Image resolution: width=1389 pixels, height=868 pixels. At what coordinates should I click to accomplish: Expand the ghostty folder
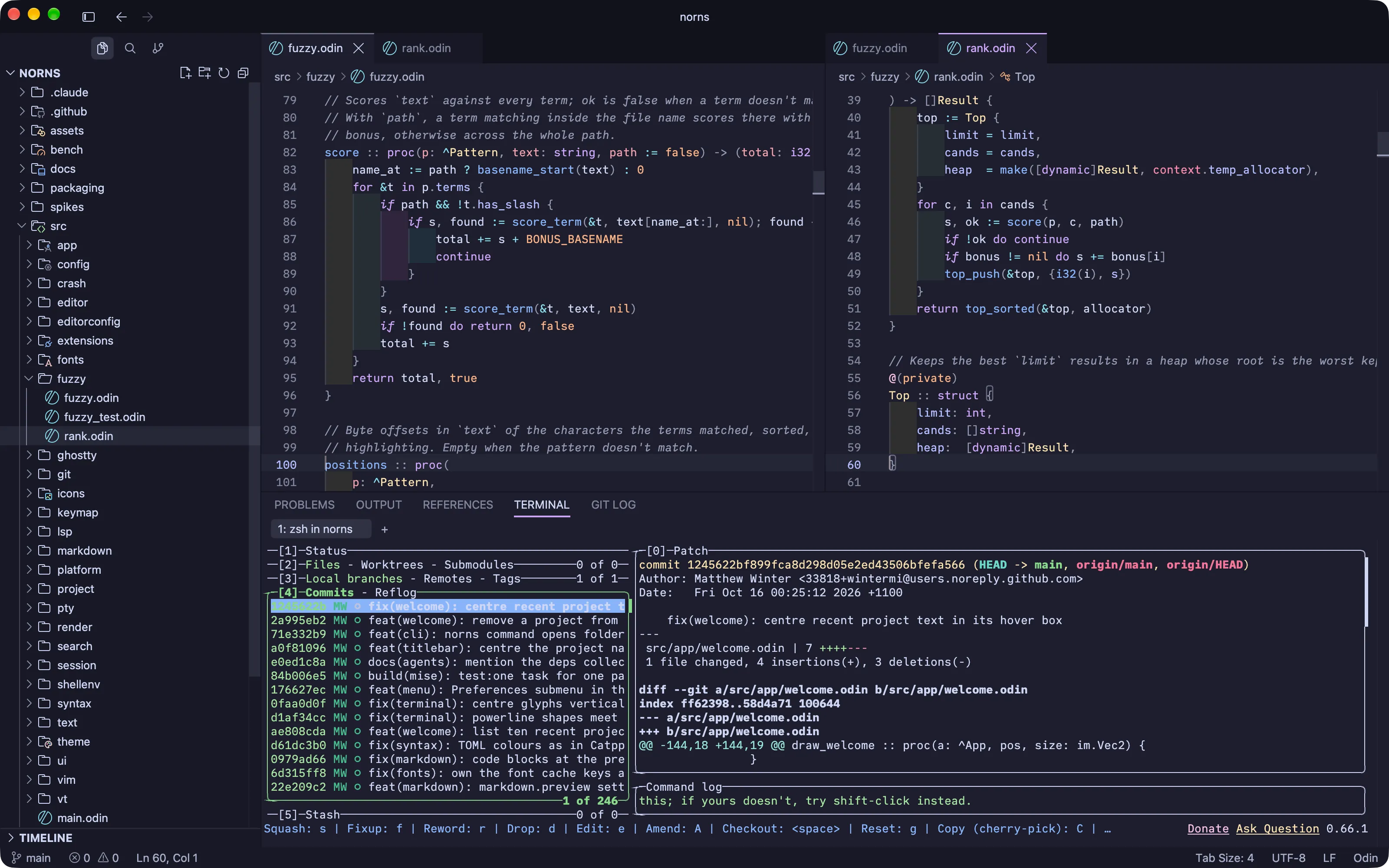(29, 455)
